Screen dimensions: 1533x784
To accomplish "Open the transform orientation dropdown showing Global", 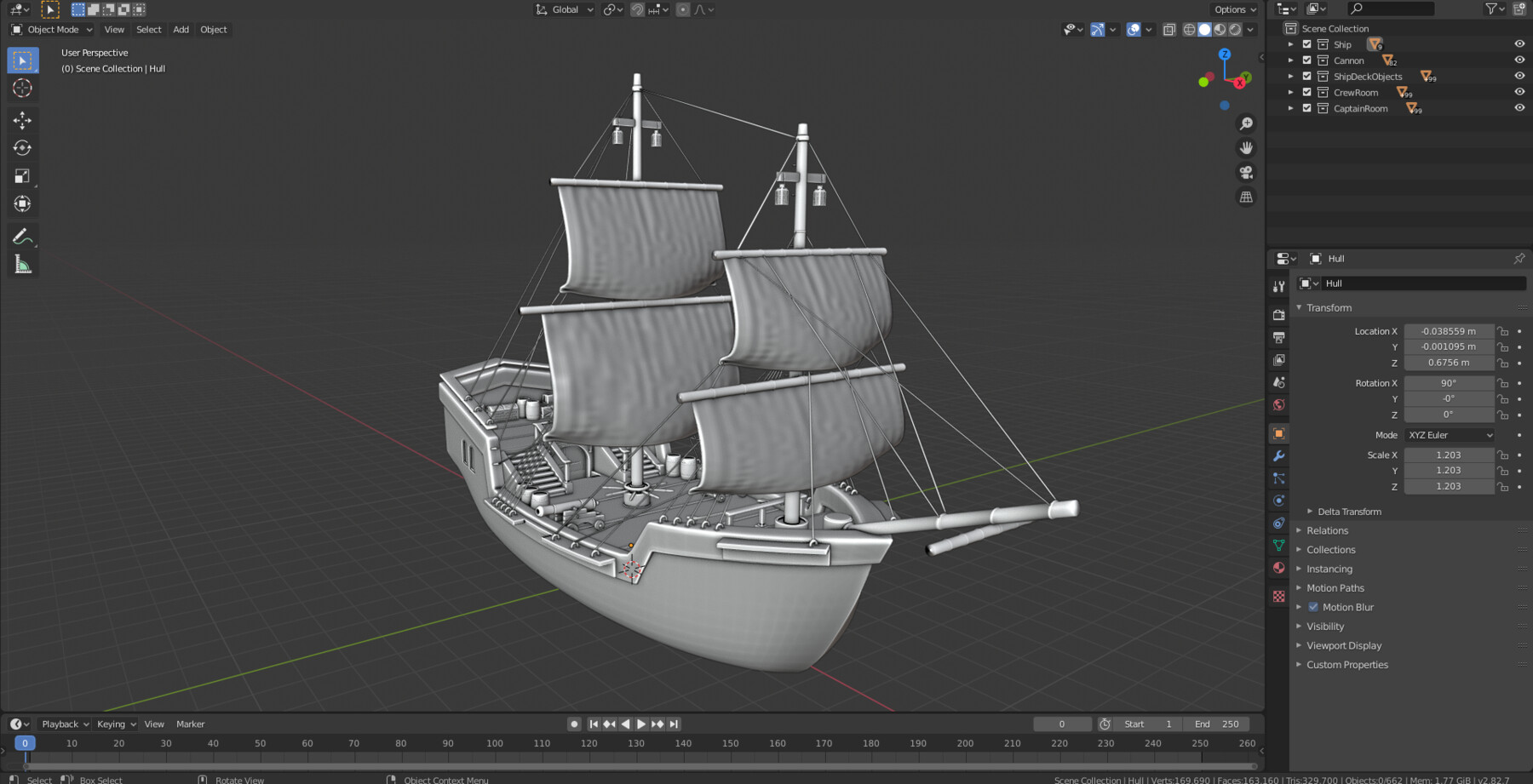I will click(x=564, y=9).
